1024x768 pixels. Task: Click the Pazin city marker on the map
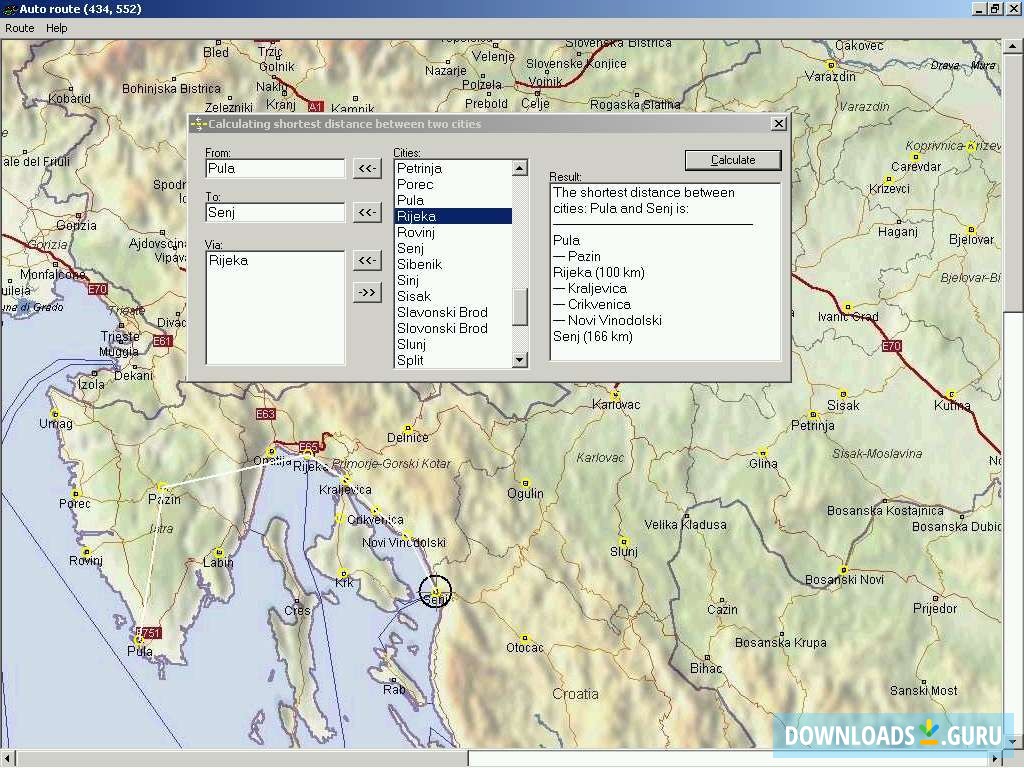coord(162,488)
